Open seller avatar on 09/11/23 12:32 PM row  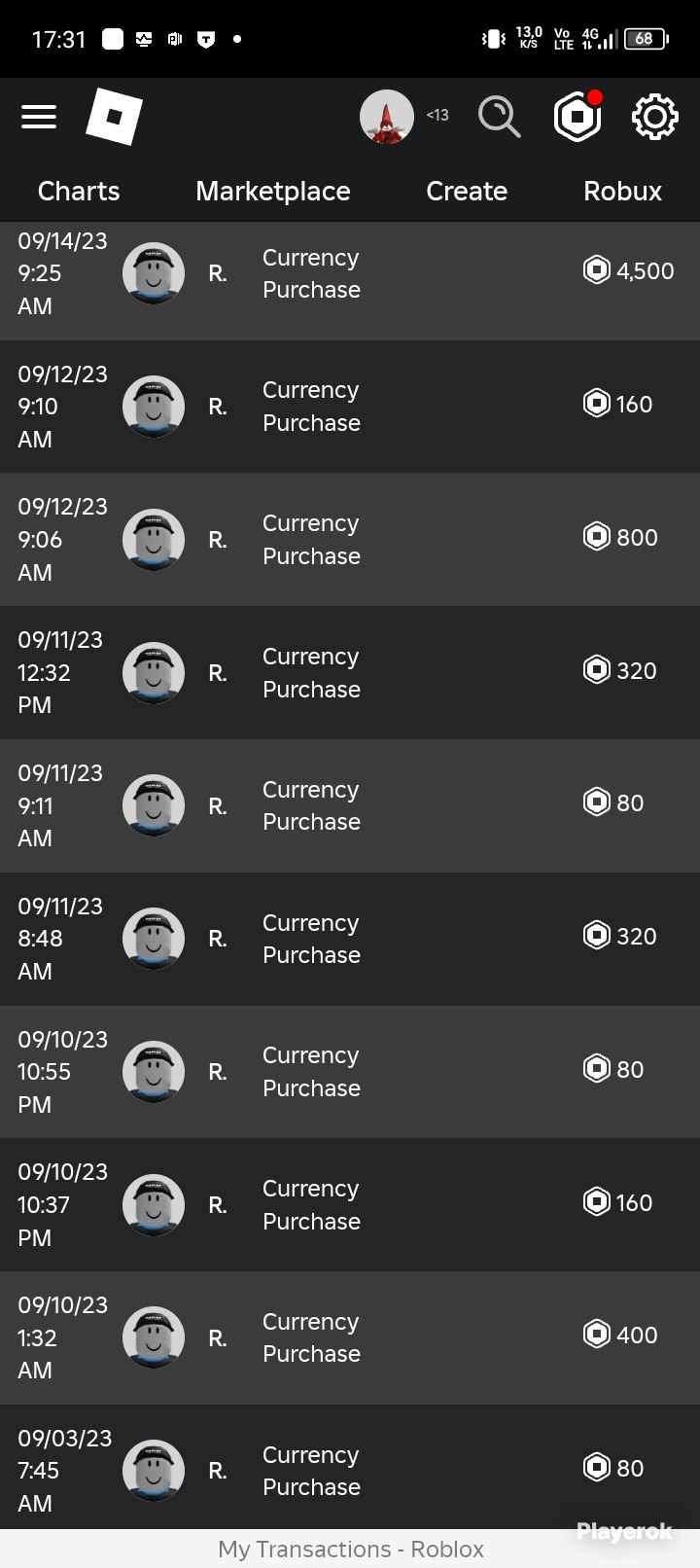coord(154,672)
